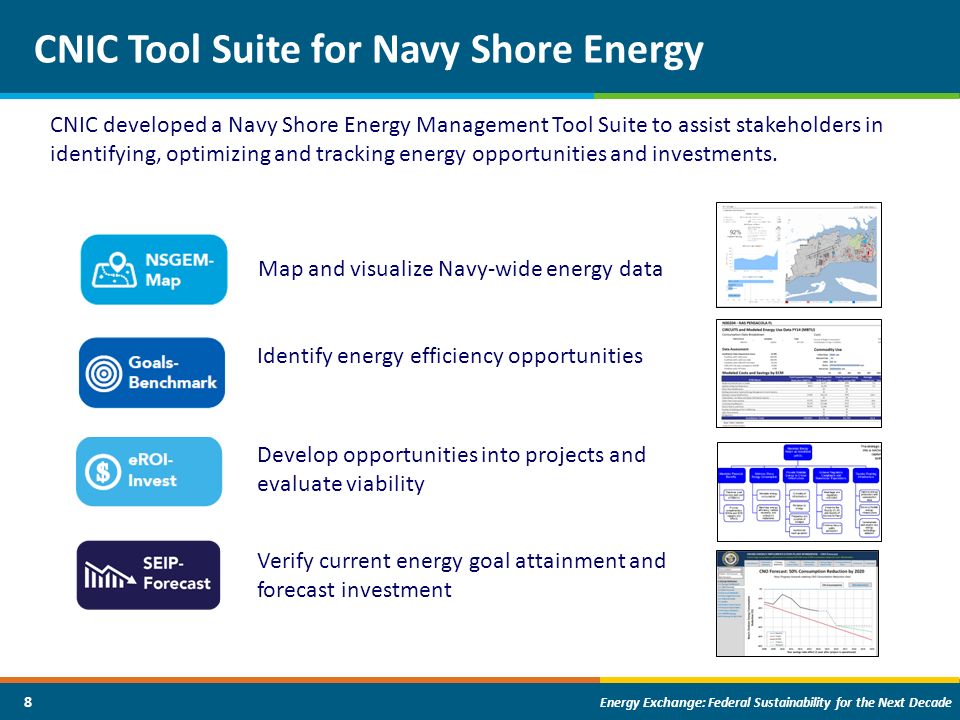Click 'Identify energy efficiency opportunities' text

pos(450,356)
